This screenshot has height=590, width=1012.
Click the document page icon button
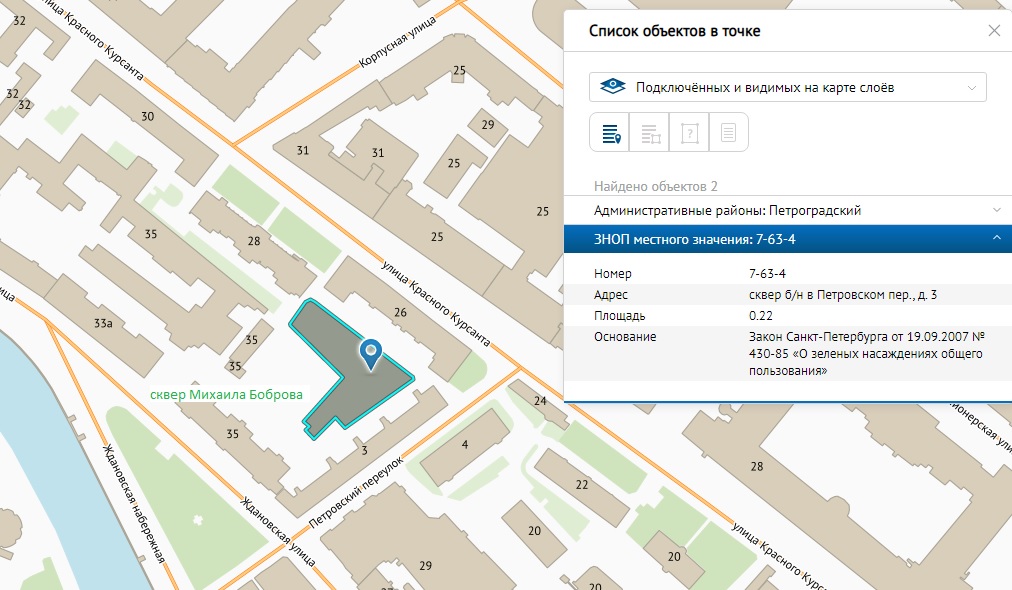(729, 132)
